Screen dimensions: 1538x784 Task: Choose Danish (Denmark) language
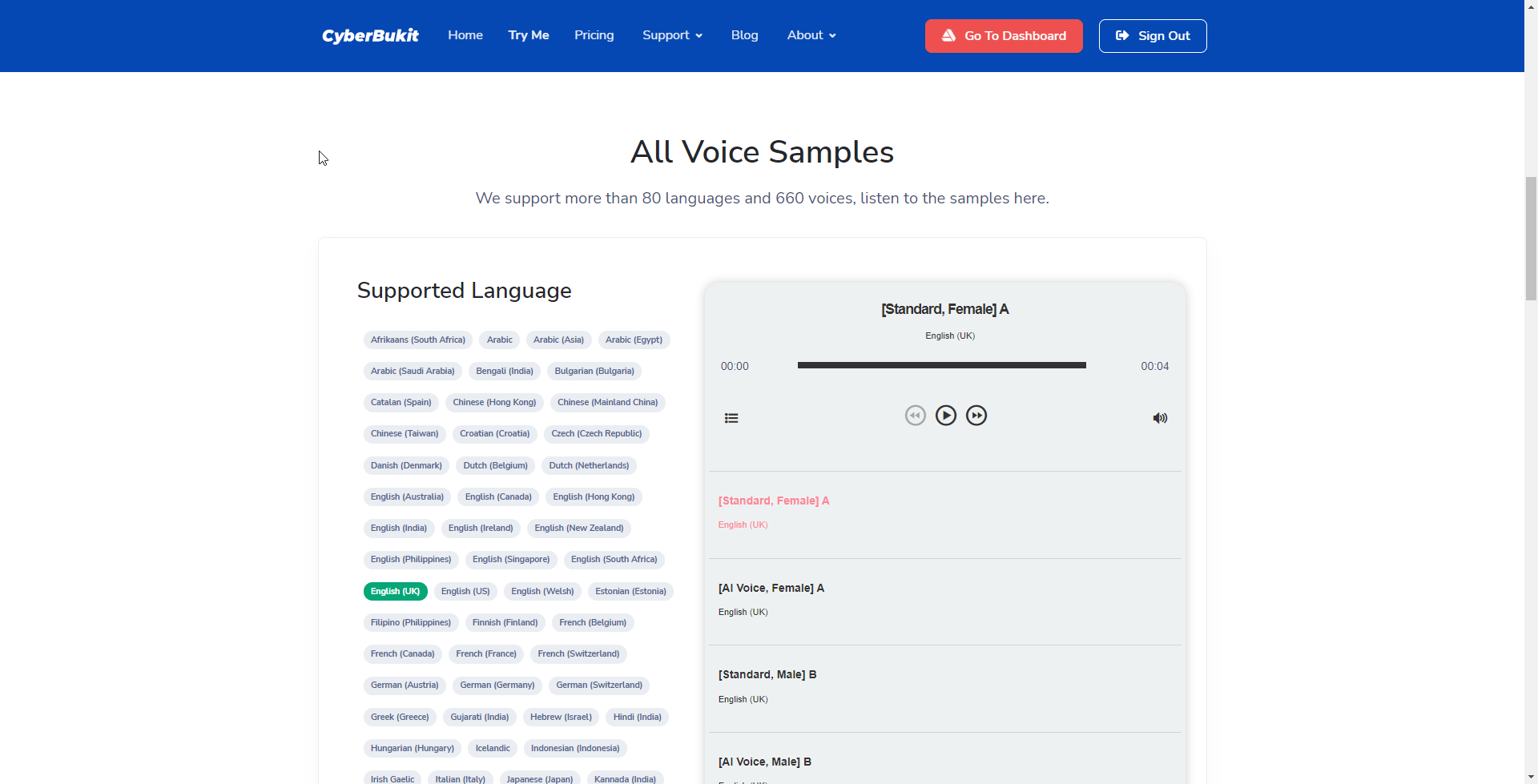[x=406, y=465]
